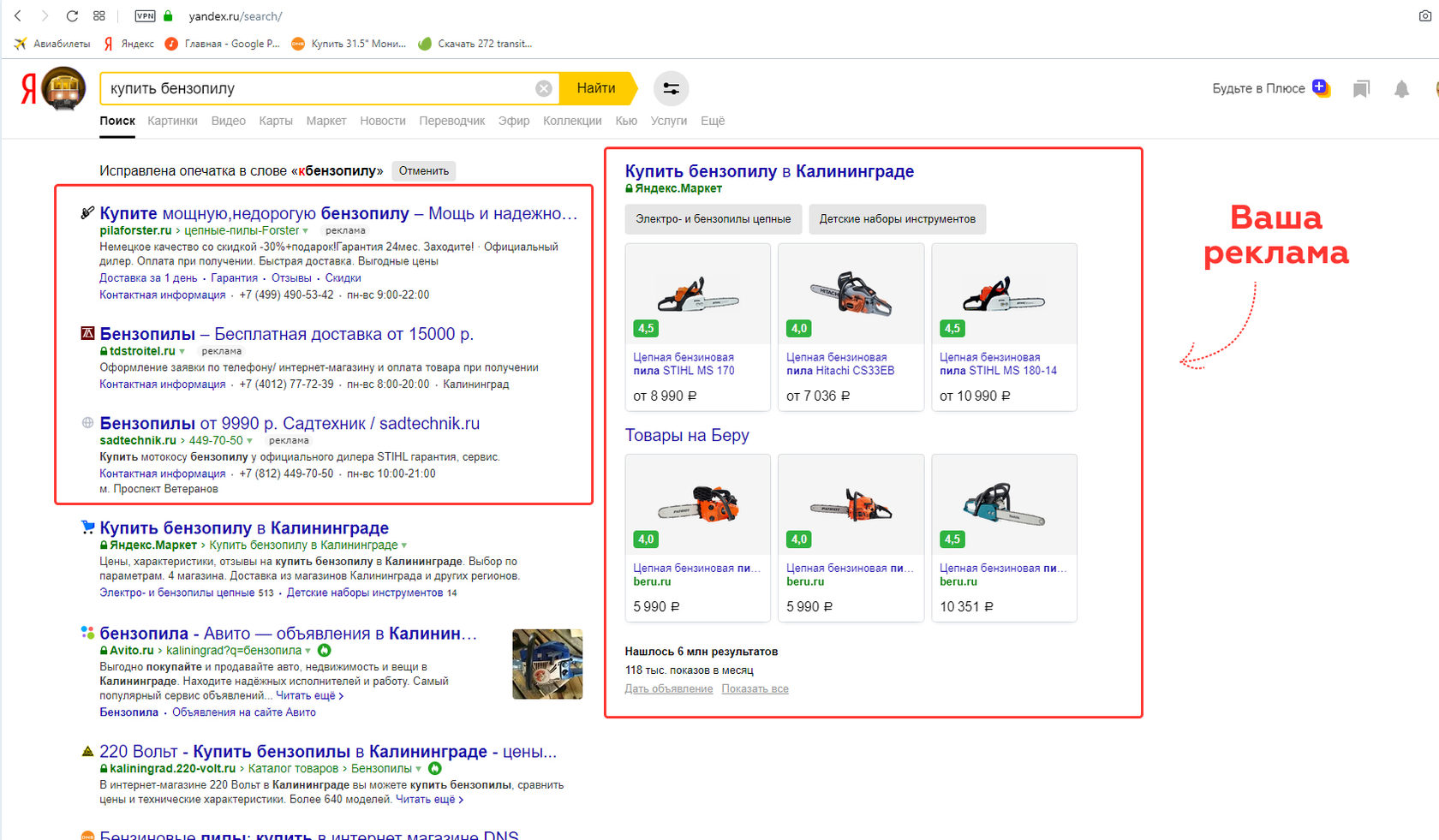The image size is (1439, 840).
Task: Click the Дать объявление link
Action: [669, 689]
